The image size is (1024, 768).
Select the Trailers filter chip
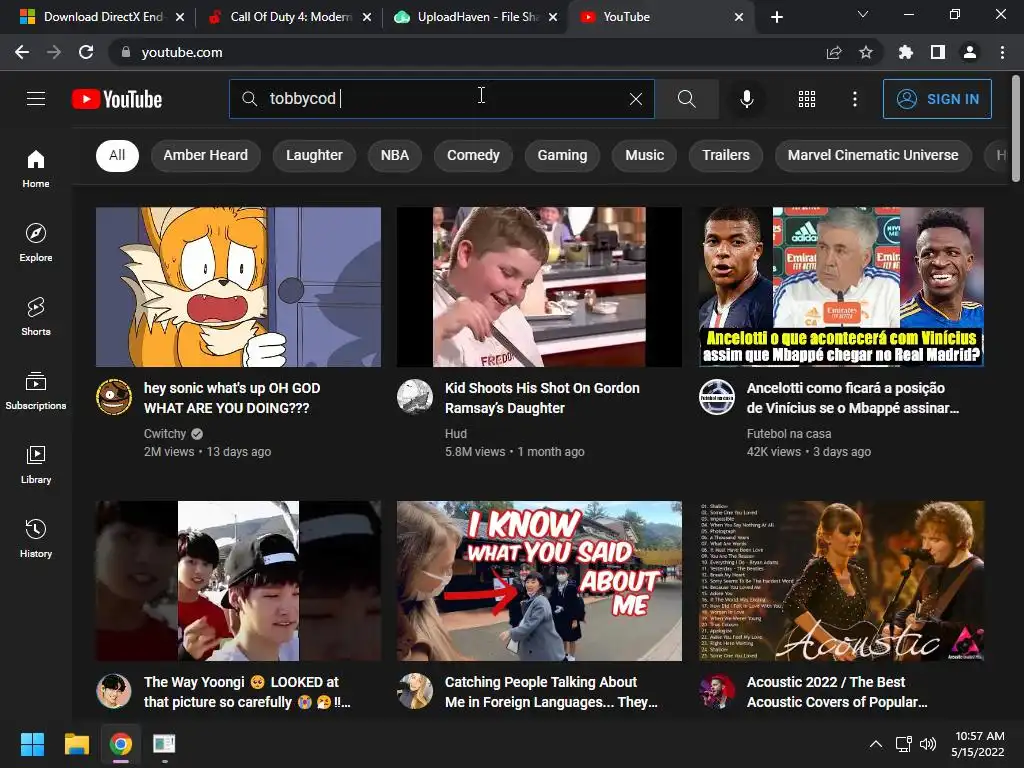coord(726,155)
